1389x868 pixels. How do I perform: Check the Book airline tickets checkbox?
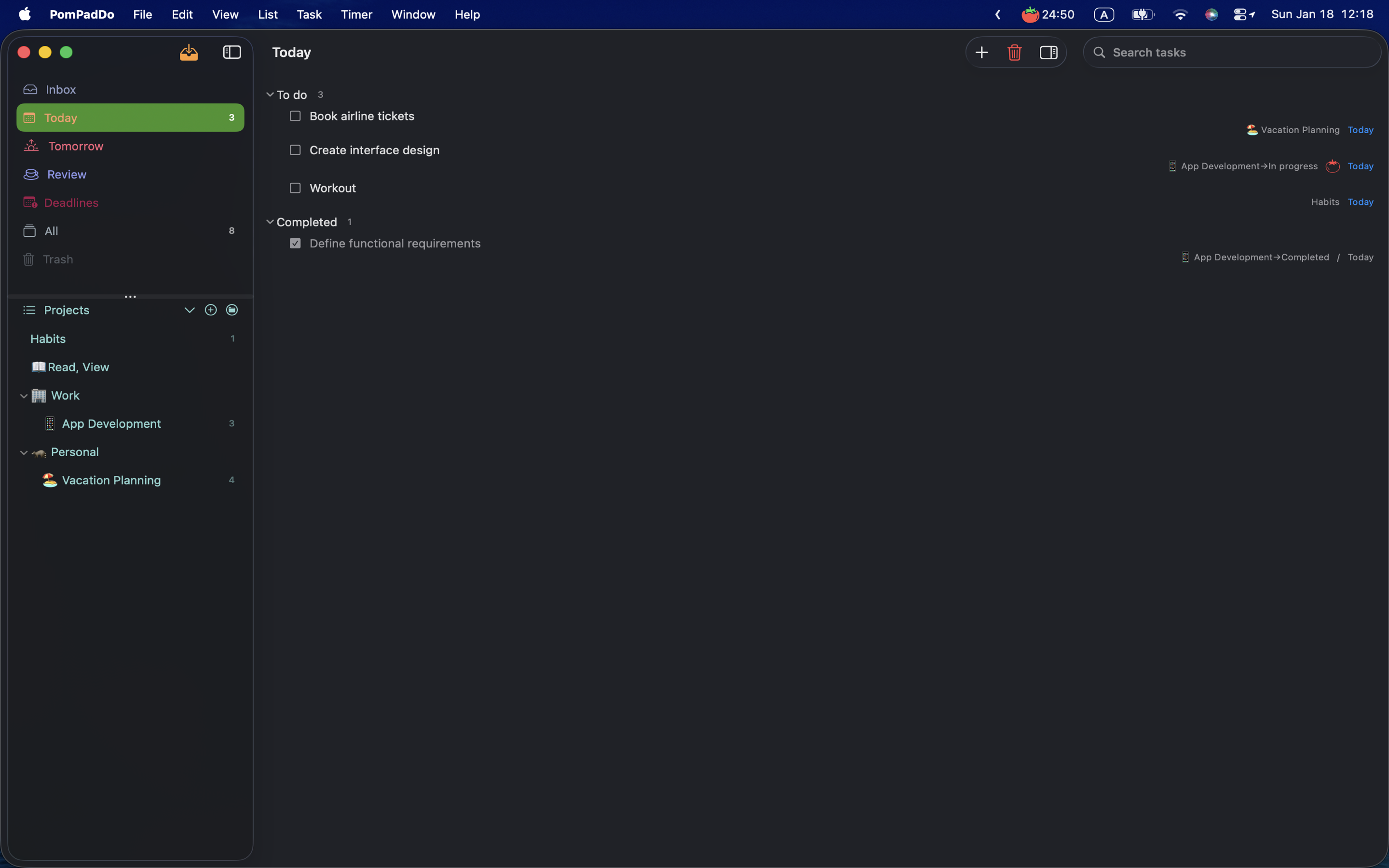coord(295,116)
